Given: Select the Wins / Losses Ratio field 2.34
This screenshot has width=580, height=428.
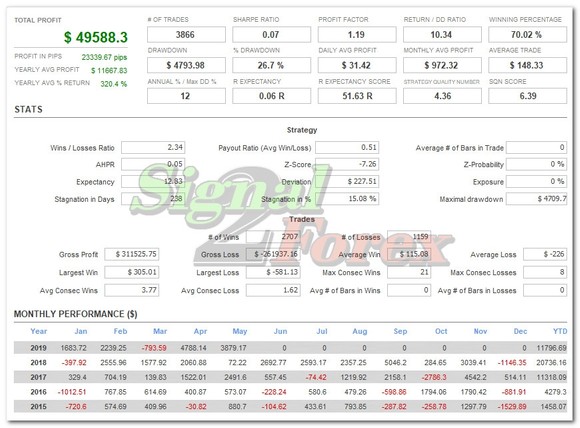Looking at the screenshot, I should click(x=153, y=147).
